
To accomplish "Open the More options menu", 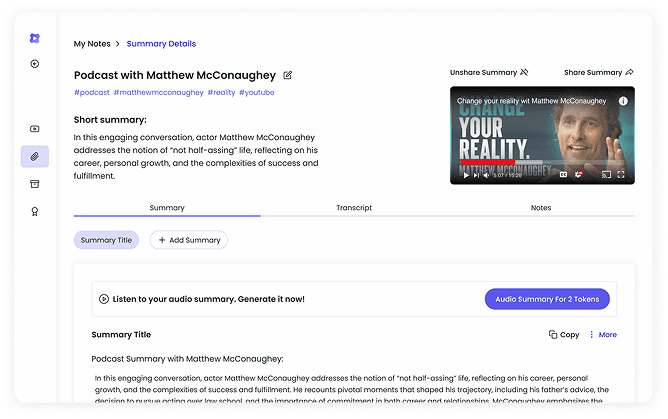I will point(603,335).
